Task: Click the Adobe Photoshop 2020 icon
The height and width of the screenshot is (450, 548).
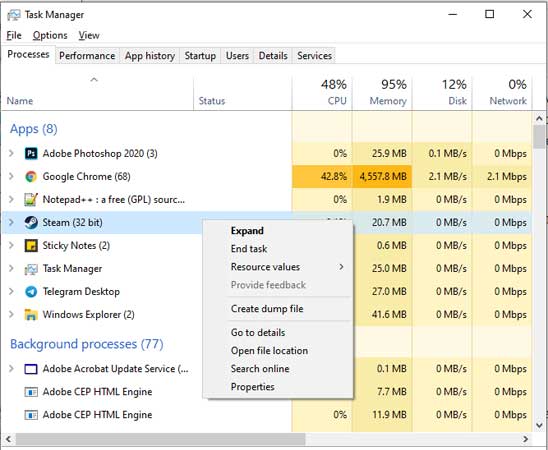Action: tap(31, 153)
